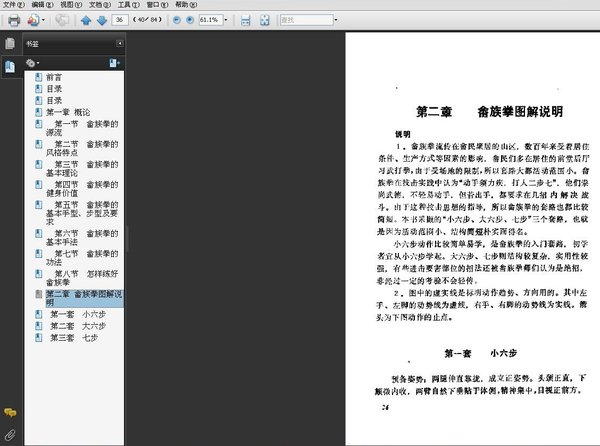600x446 pixels.
Task: Click bookmark icon beside 第二套 大六步
Action: [x=39, y=326]
